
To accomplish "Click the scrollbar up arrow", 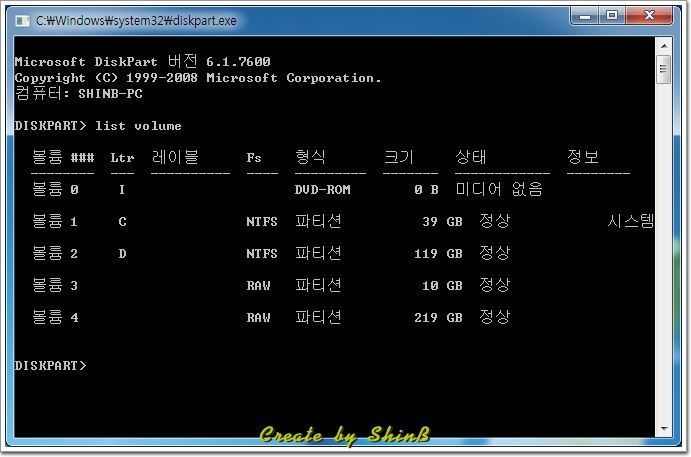I will 664,46.
